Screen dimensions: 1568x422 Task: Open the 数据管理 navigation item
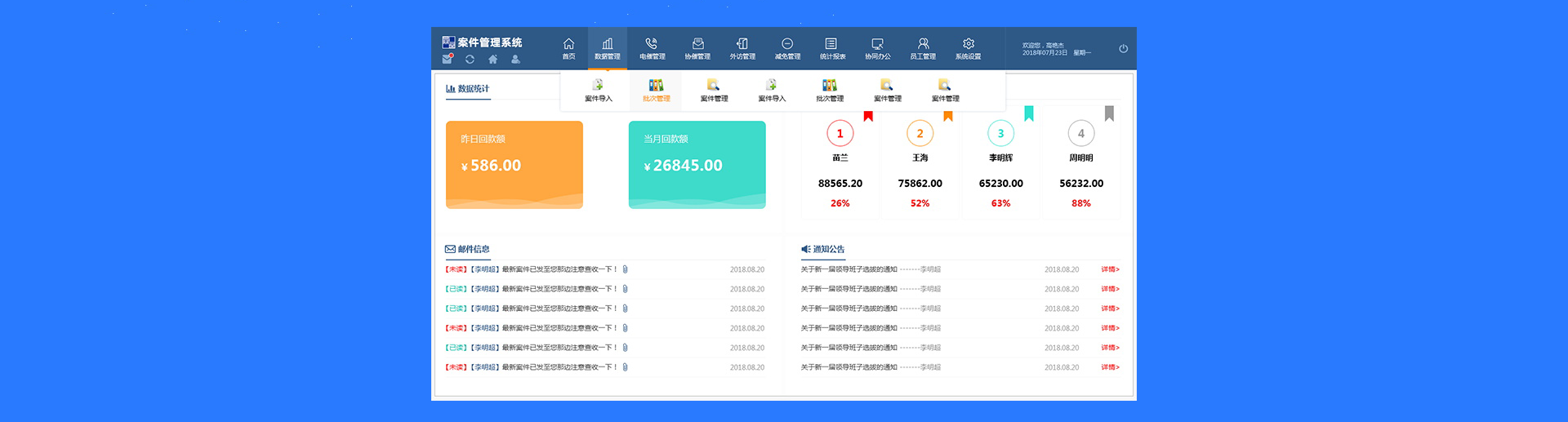point(607,49)
